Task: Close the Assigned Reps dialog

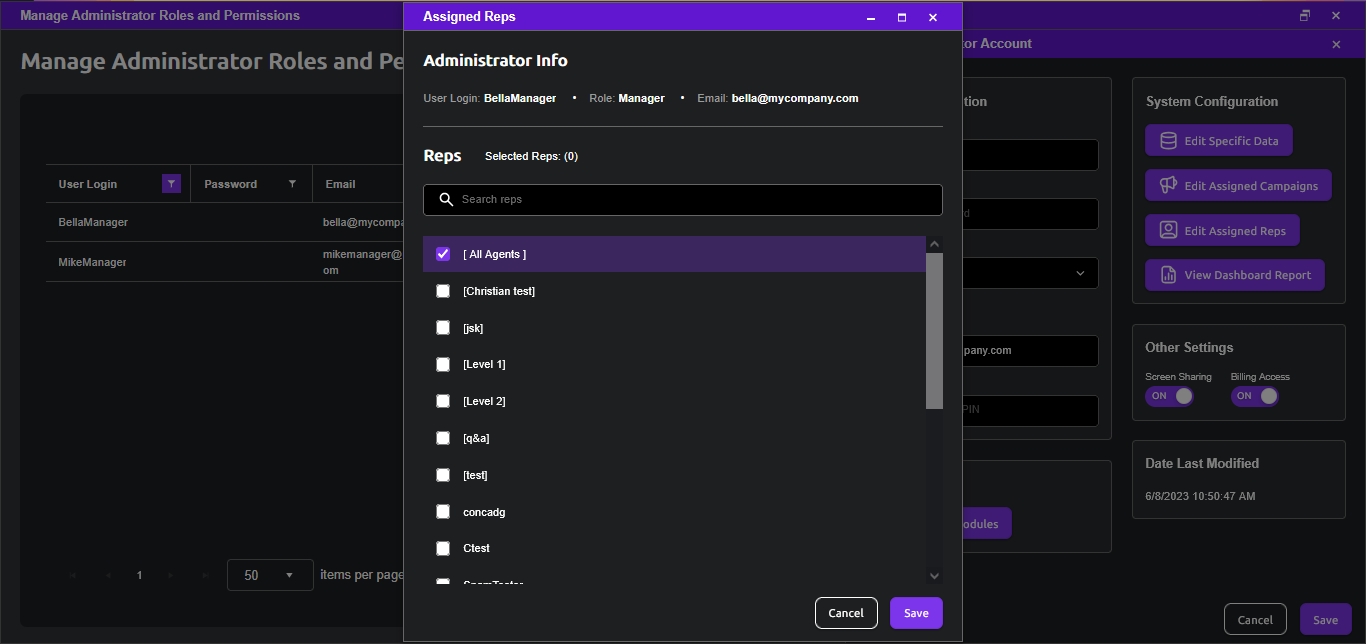Action: tap(933, 17)
